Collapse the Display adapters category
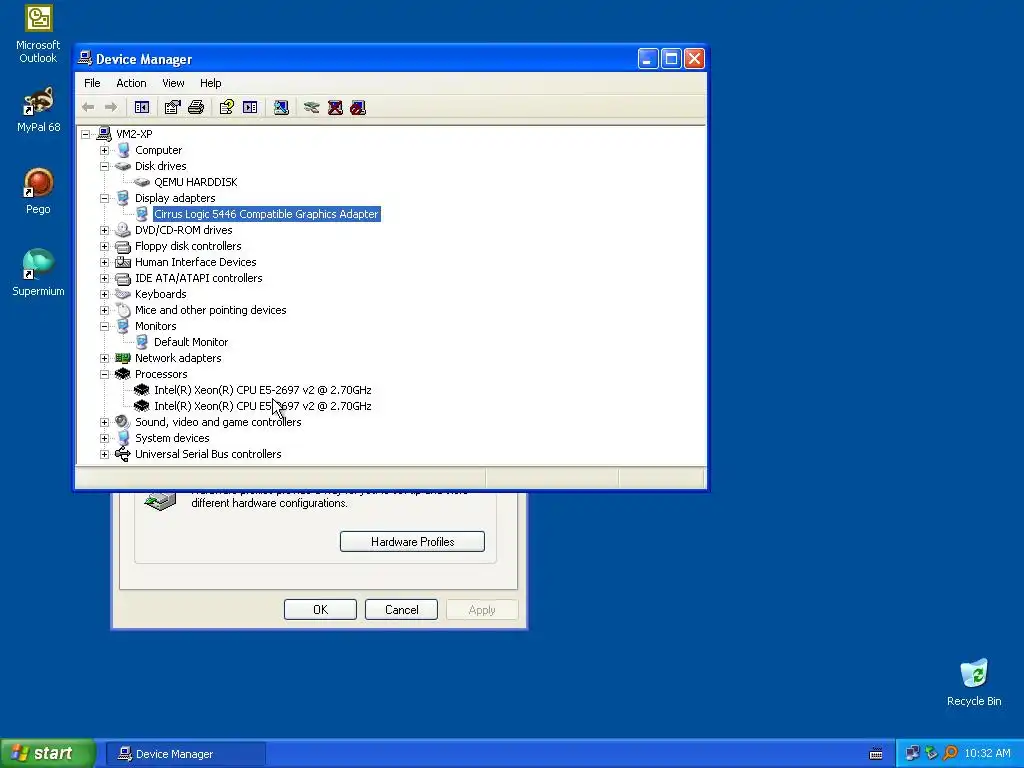This screenshot has height=768, width=1024. pyautogui.click(x=104, y=199)
